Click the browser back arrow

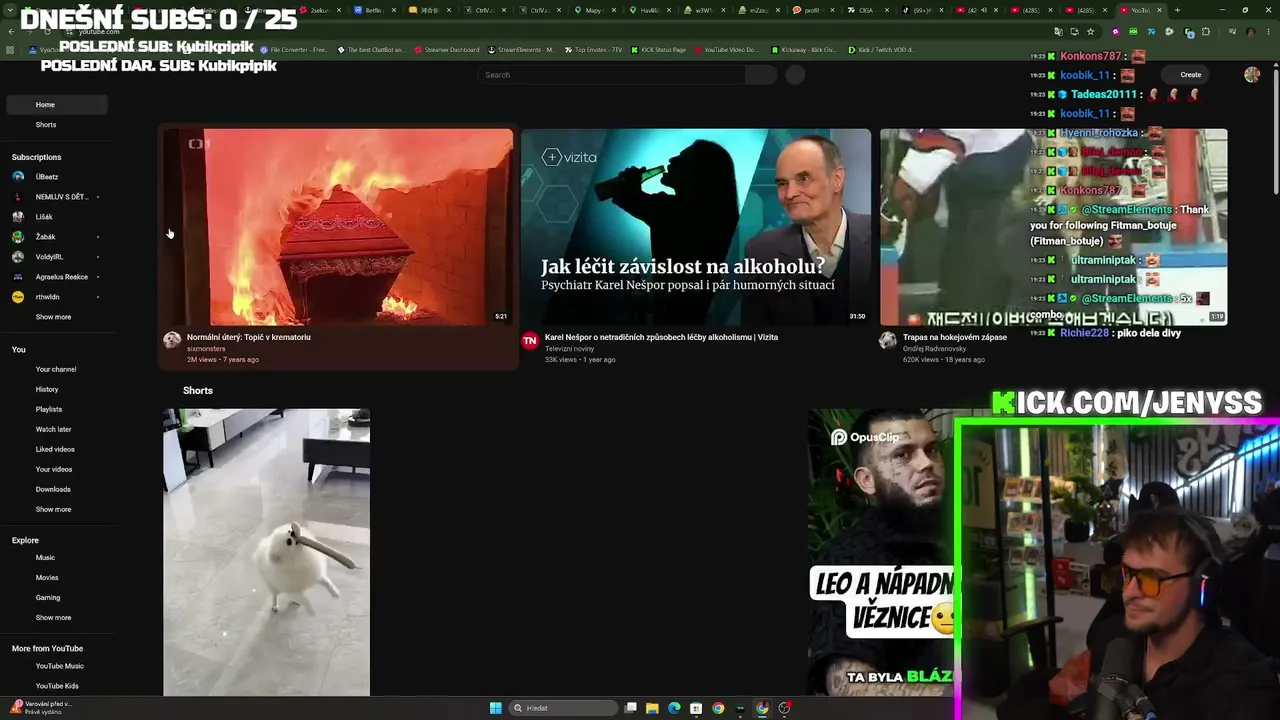11,32
